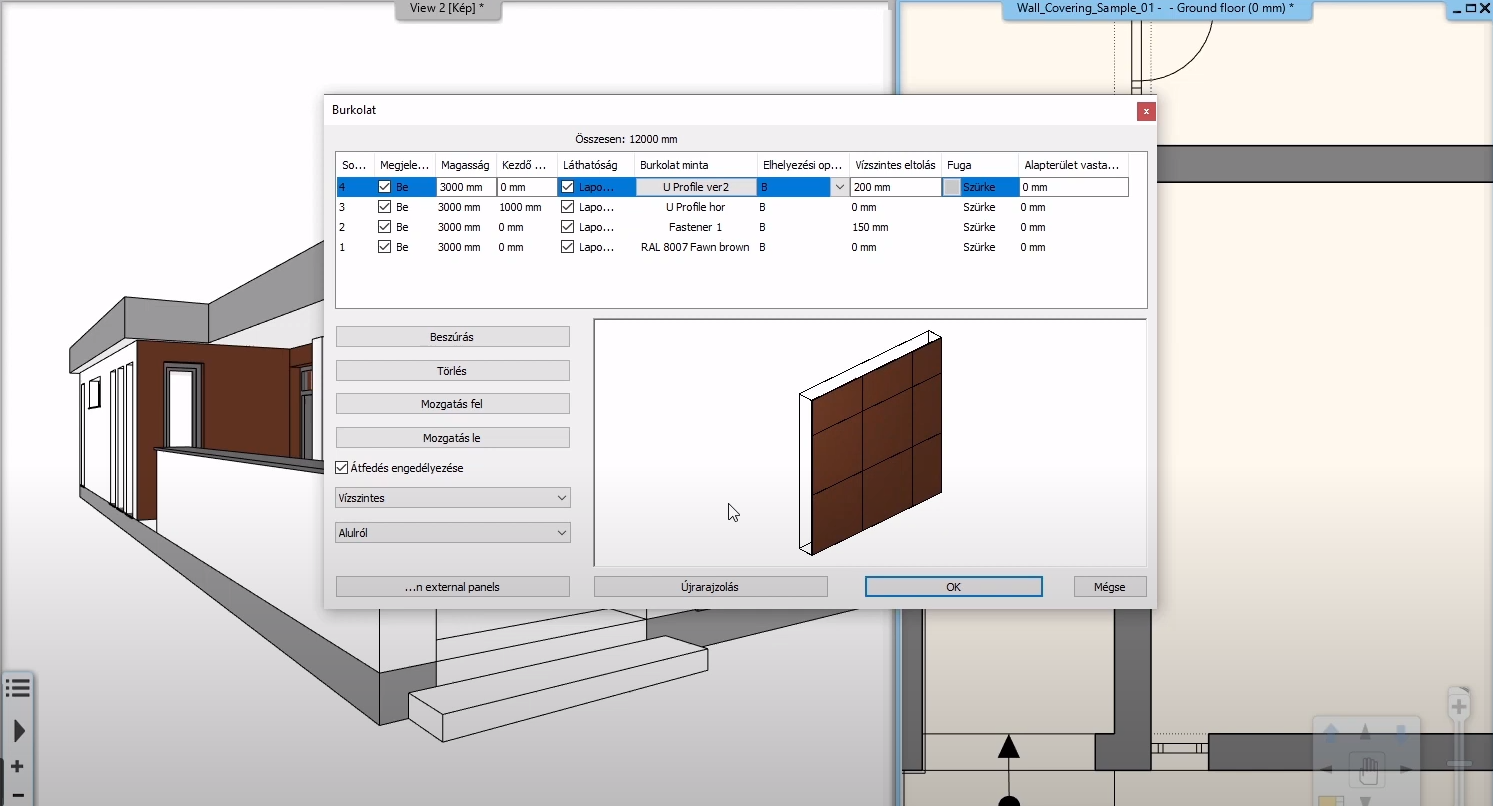Click the play arrow icon in the 3D view

click(18, 731)
